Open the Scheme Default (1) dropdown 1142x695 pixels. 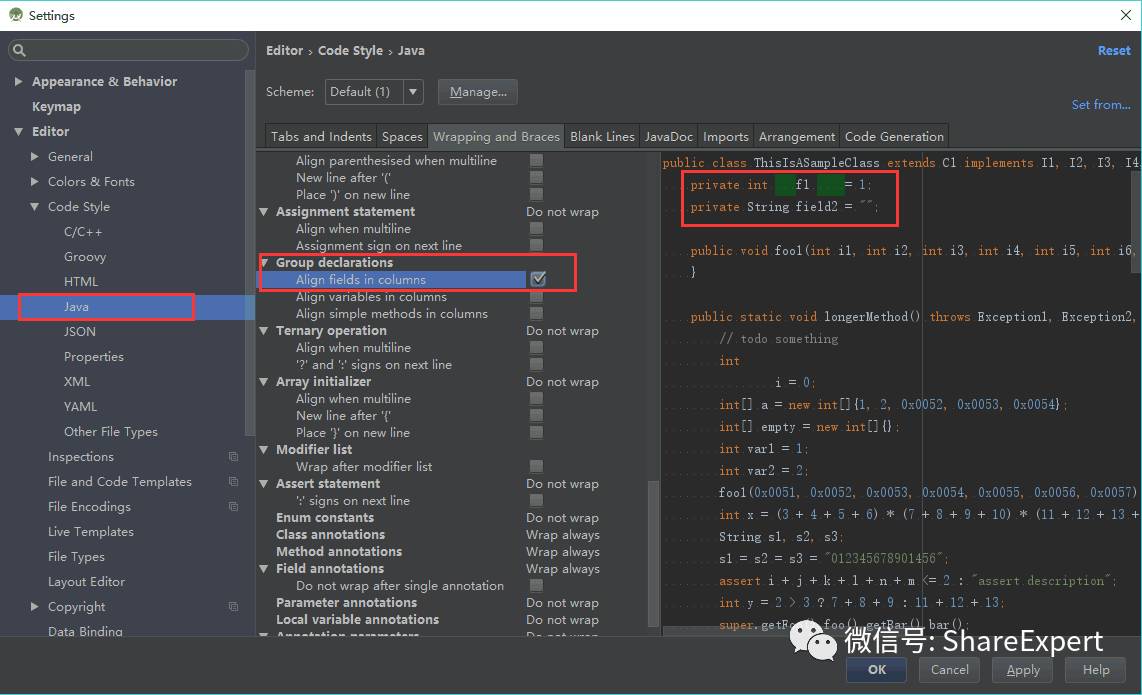point(374,92)
